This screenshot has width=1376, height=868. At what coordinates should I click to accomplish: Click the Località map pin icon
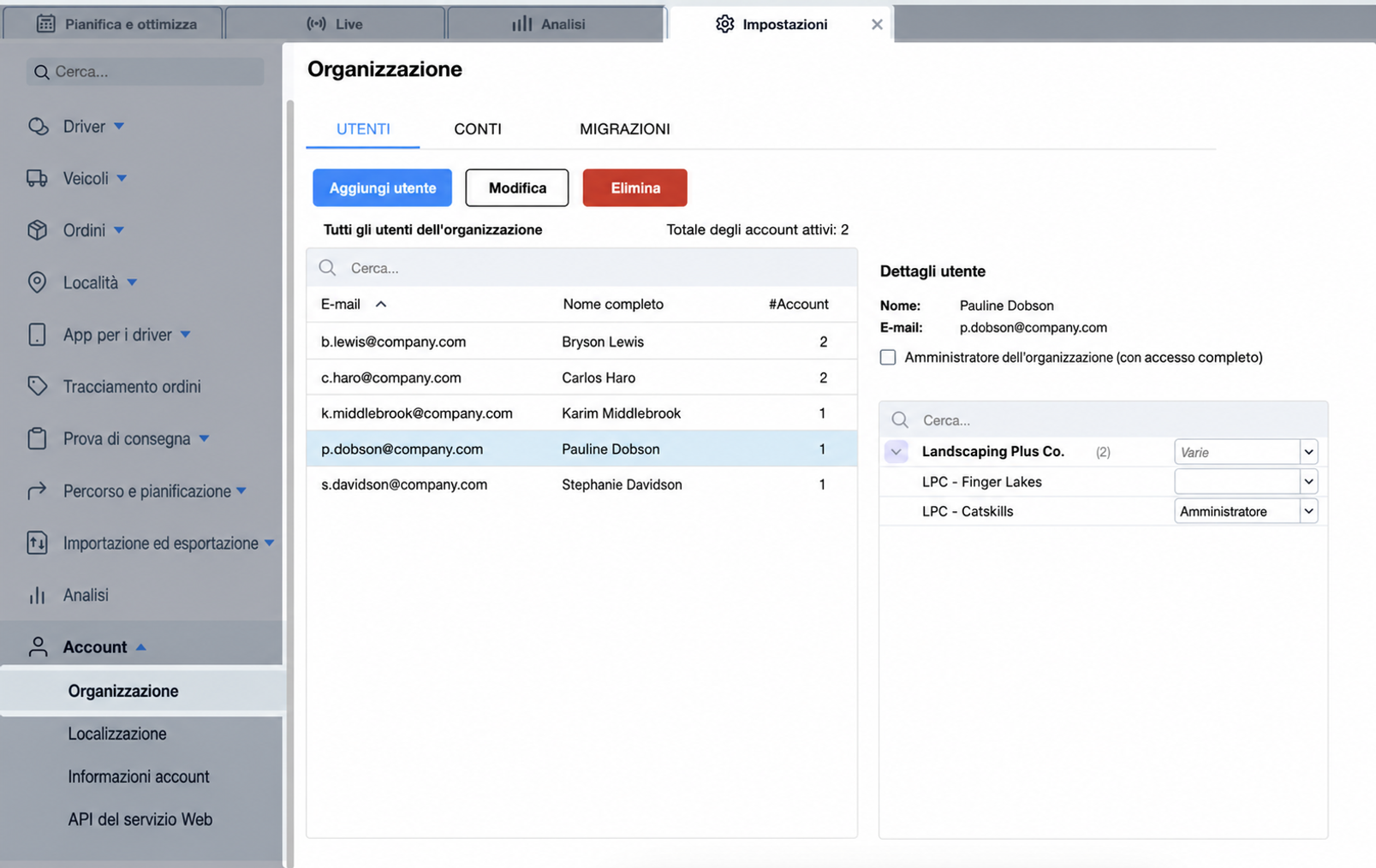pyautogui.click(x=37, y=282)
